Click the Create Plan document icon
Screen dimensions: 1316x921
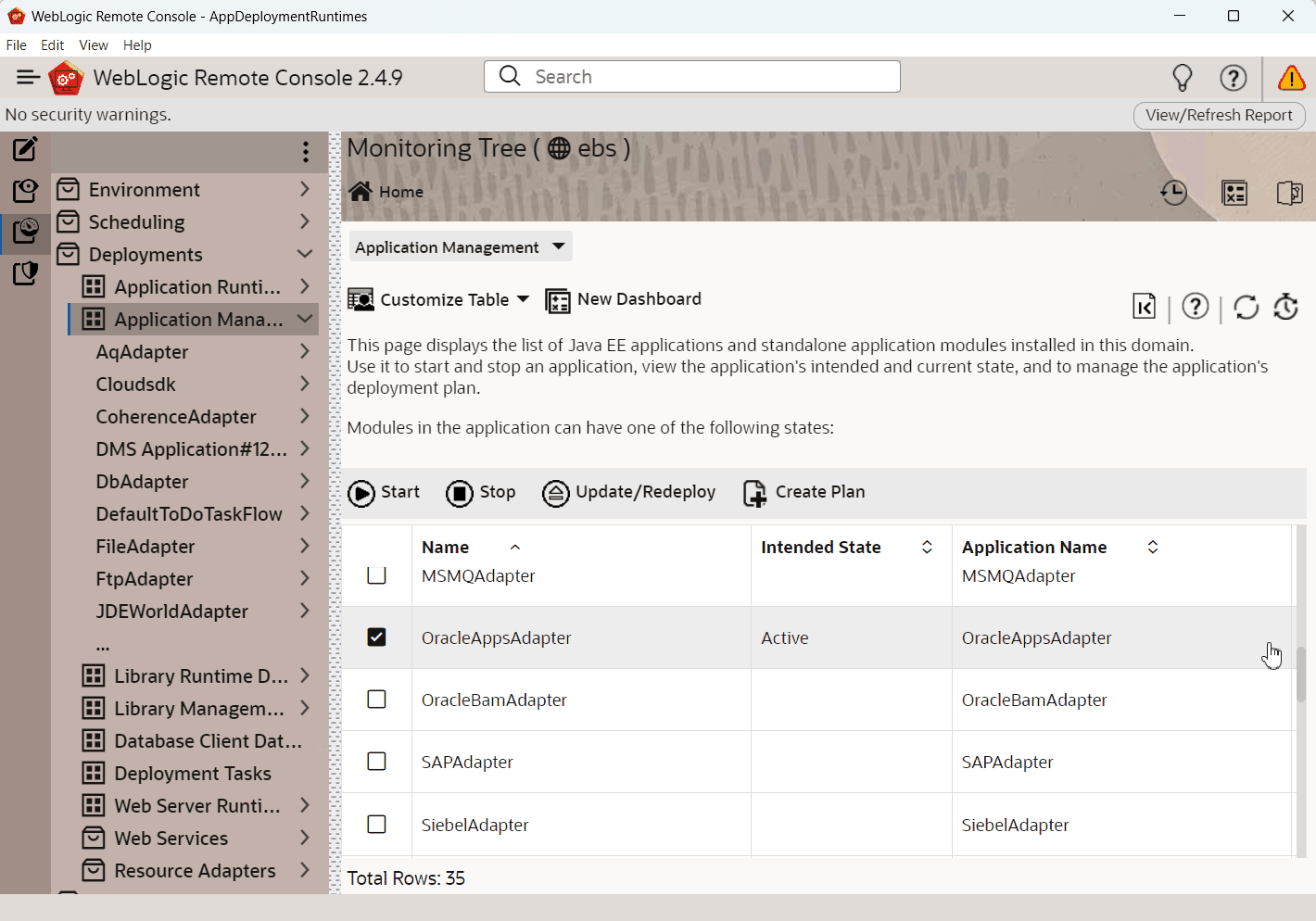pos(755,493)
